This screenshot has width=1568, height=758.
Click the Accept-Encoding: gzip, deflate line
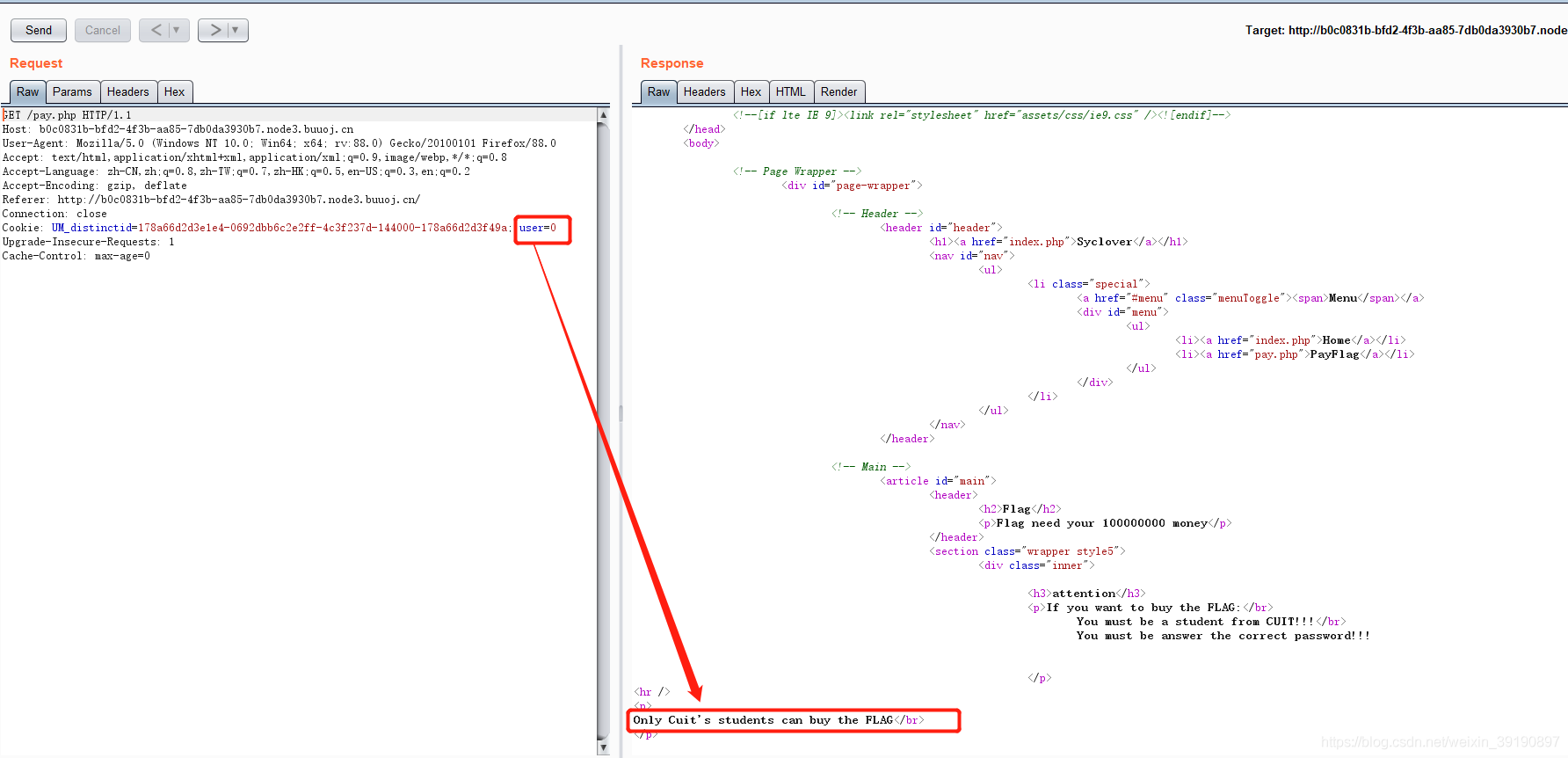94,186
